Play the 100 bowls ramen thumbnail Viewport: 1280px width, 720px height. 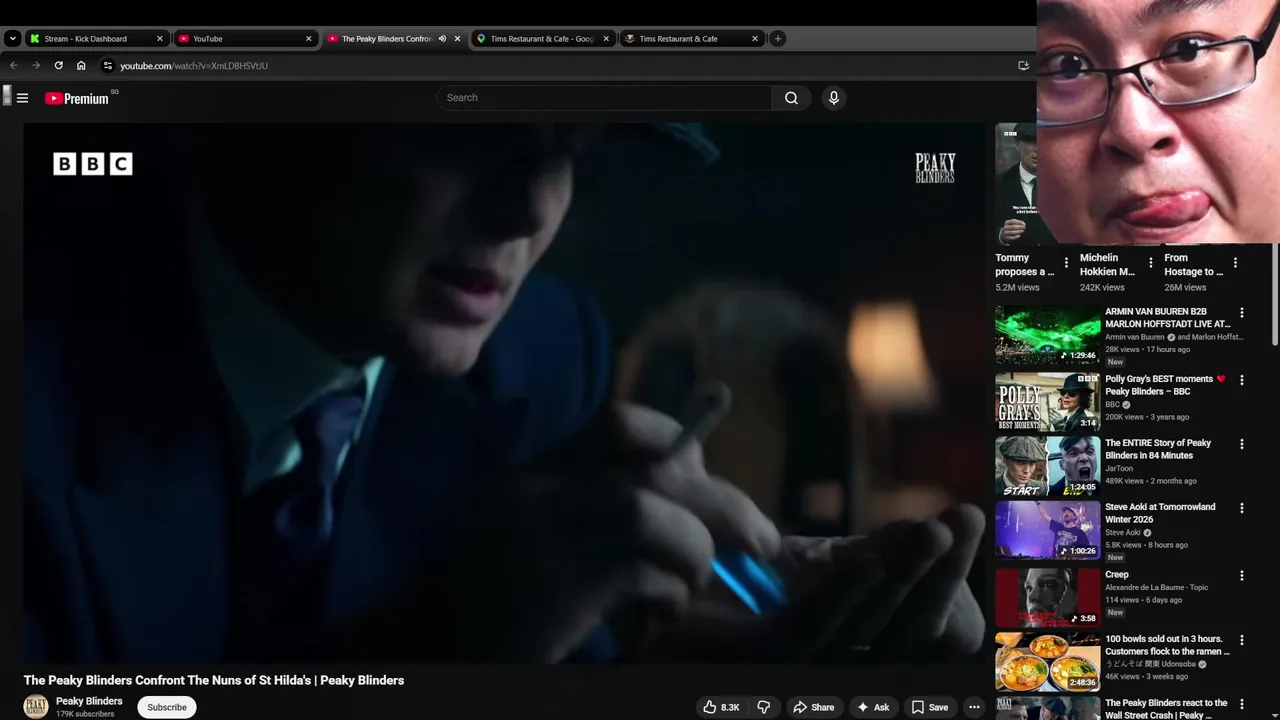(1047, 662)
